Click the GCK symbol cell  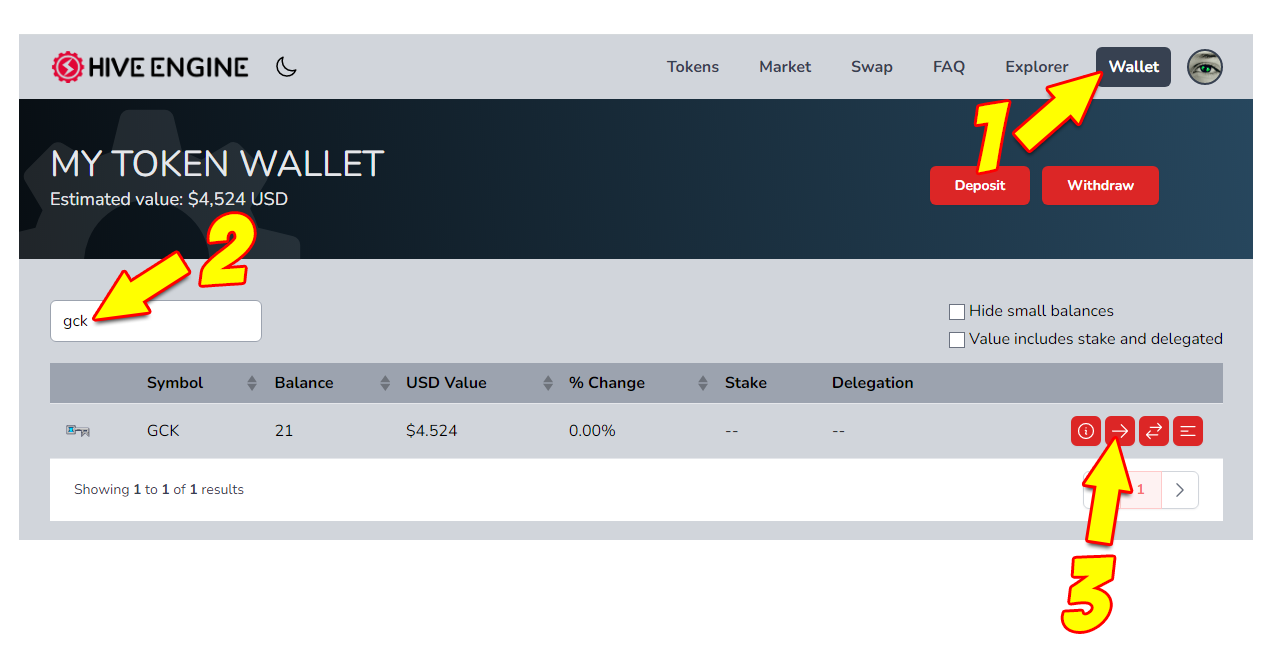click(x=163, y=431)
